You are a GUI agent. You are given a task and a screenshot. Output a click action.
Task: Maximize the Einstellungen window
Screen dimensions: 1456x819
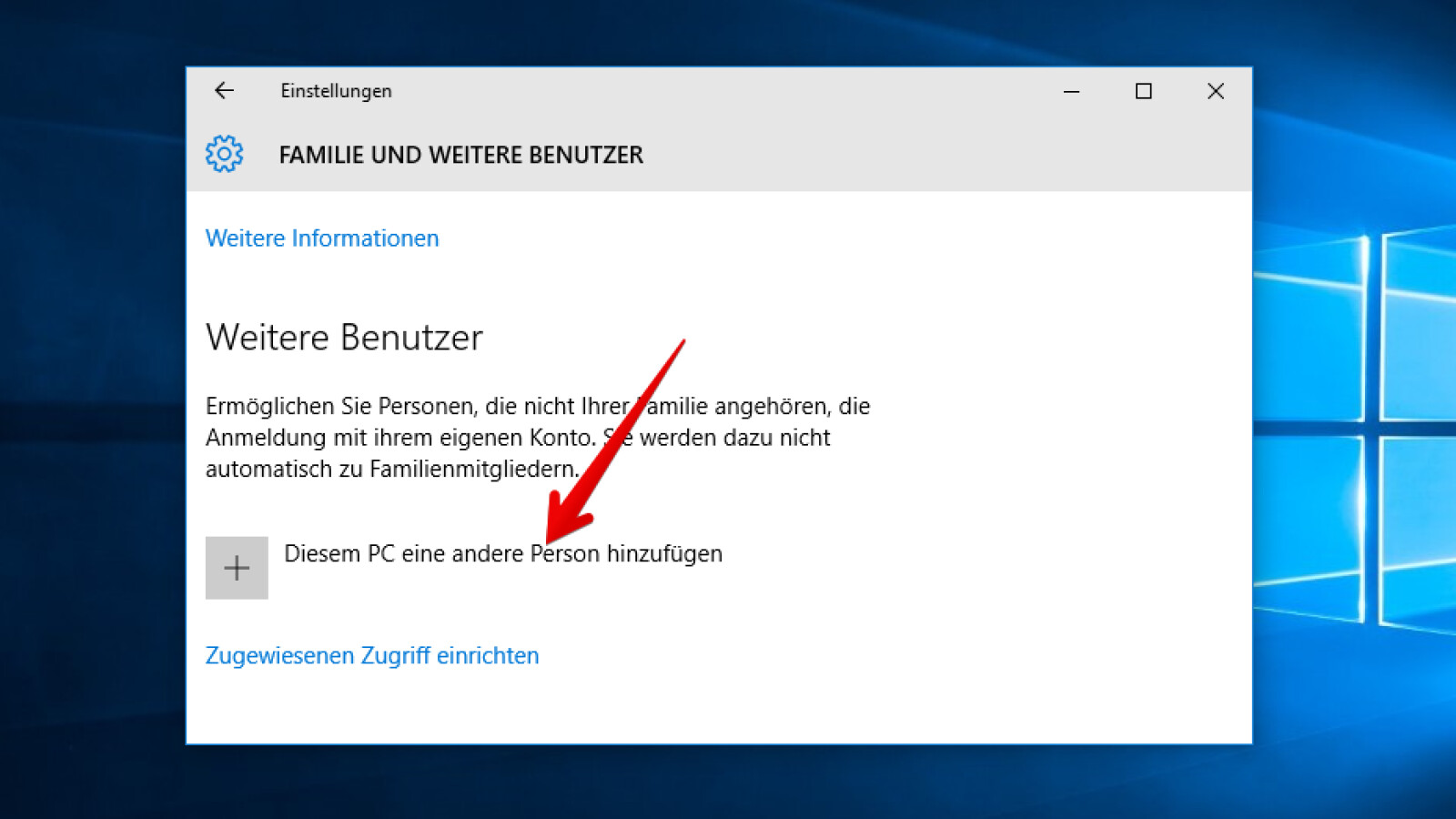pyautogui.click(x=1143, y=91)
